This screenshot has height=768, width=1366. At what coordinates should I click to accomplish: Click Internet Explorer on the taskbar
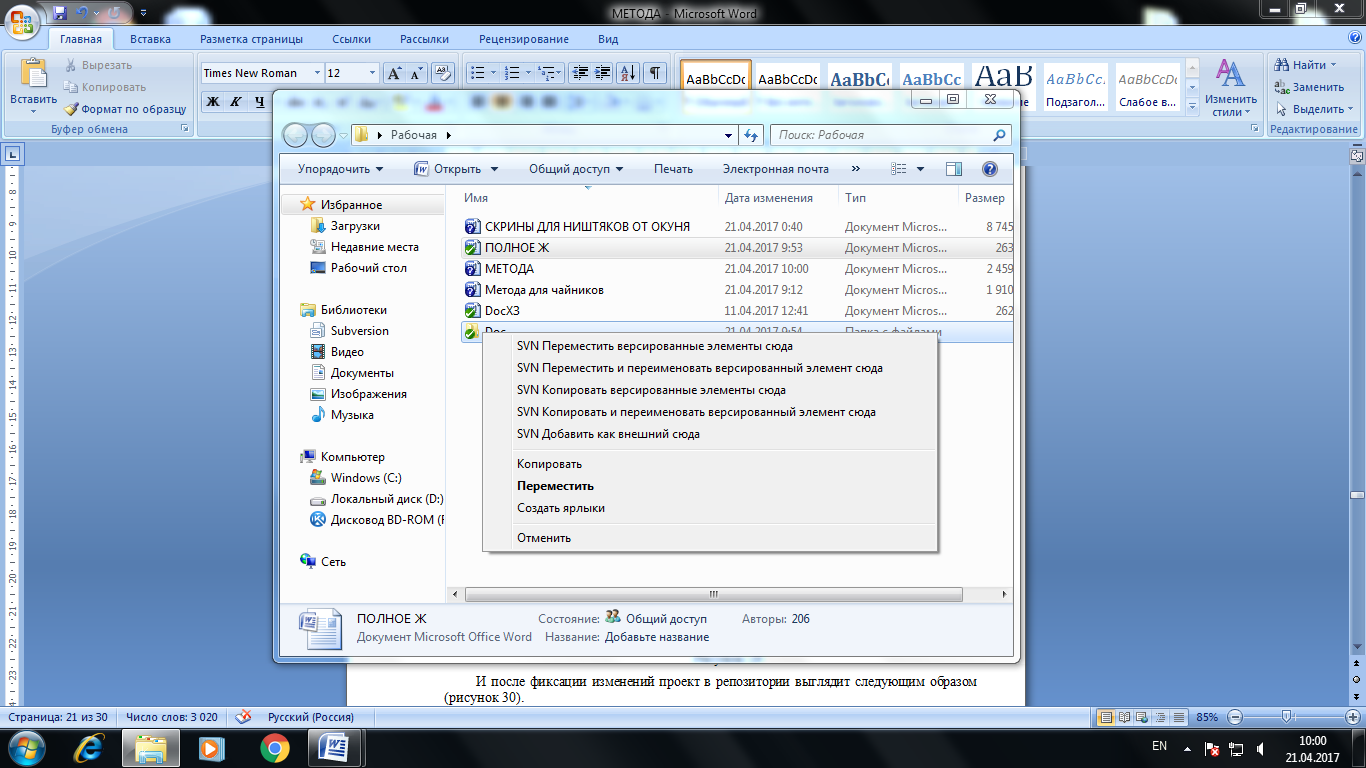[x=89, y=748]
